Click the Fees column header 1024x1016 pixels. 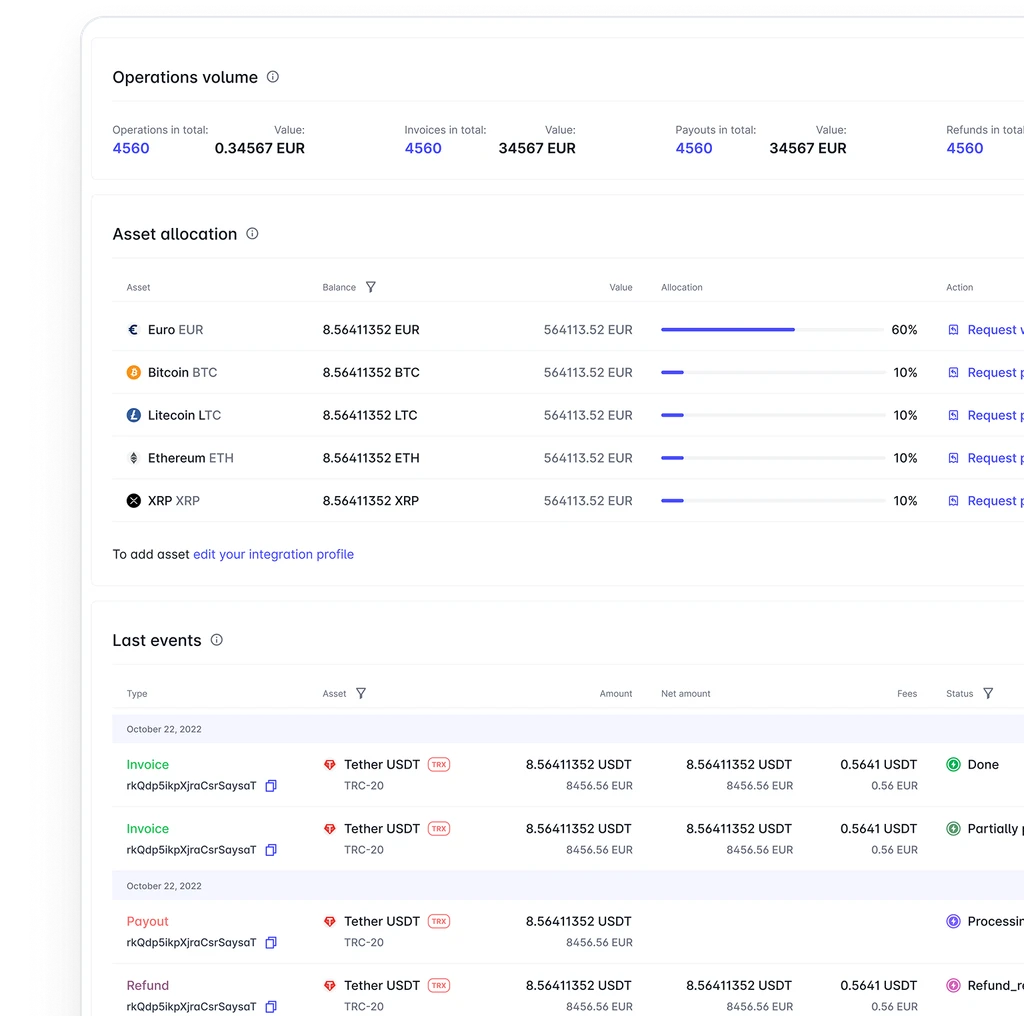[x=906, y=693]
